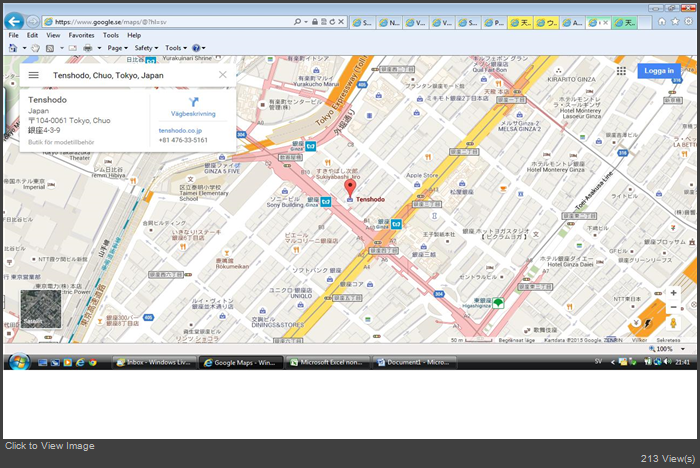Close the active browser tab

(x=605, y=22)
